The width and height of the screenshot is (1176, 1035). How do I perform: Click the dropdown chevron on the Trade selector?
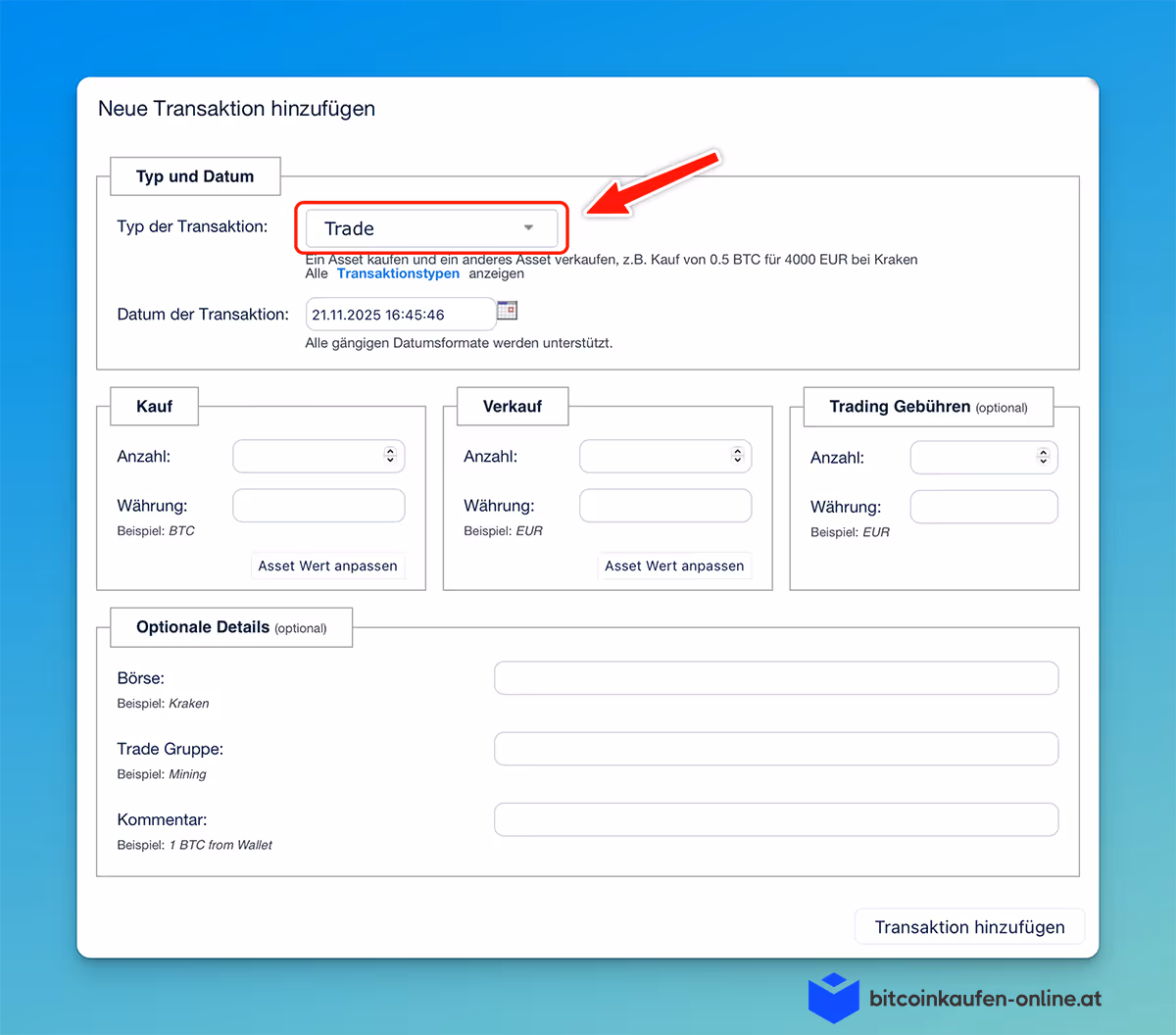528,227
